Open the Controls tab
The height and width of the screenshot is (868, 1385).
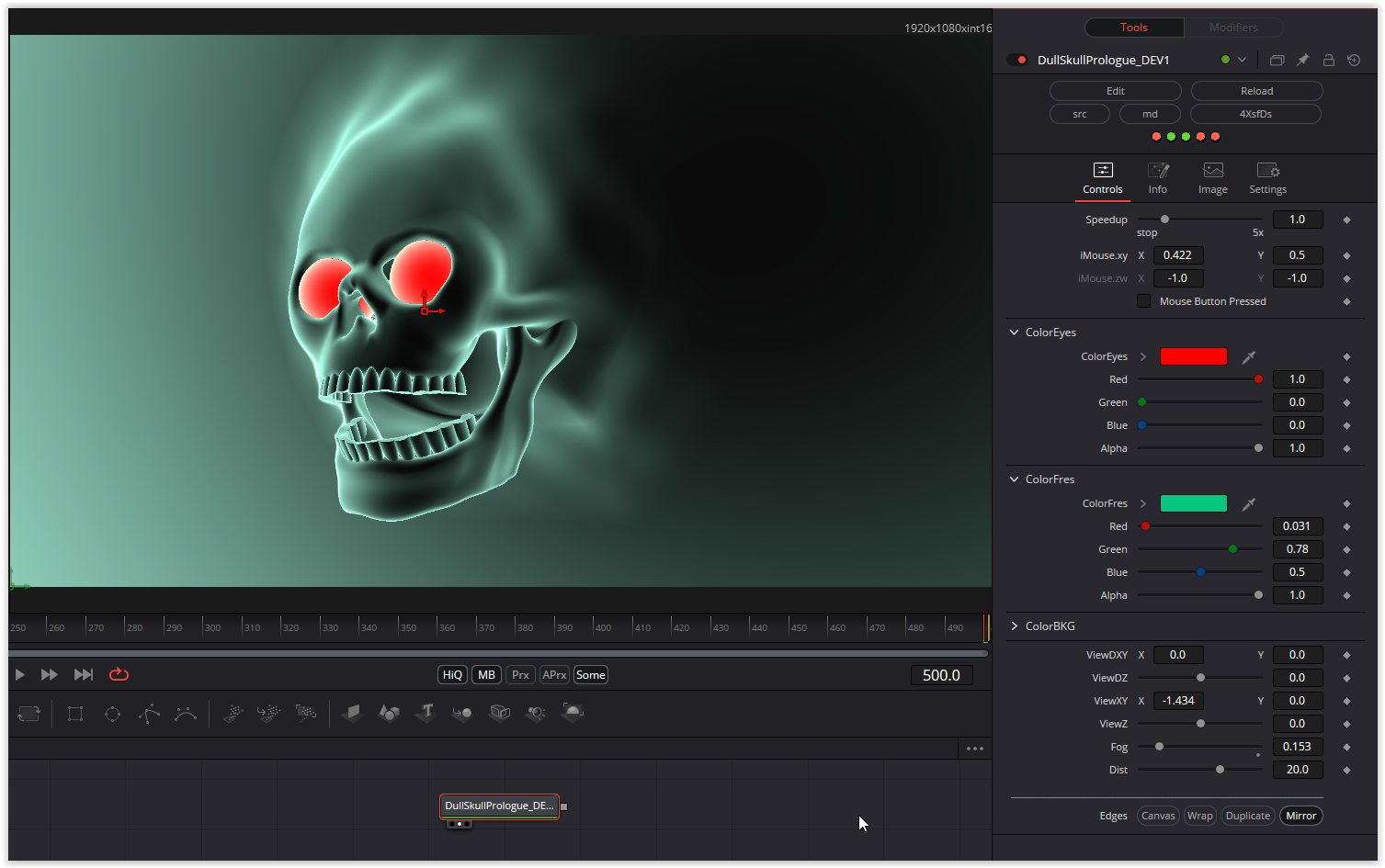1103,179
